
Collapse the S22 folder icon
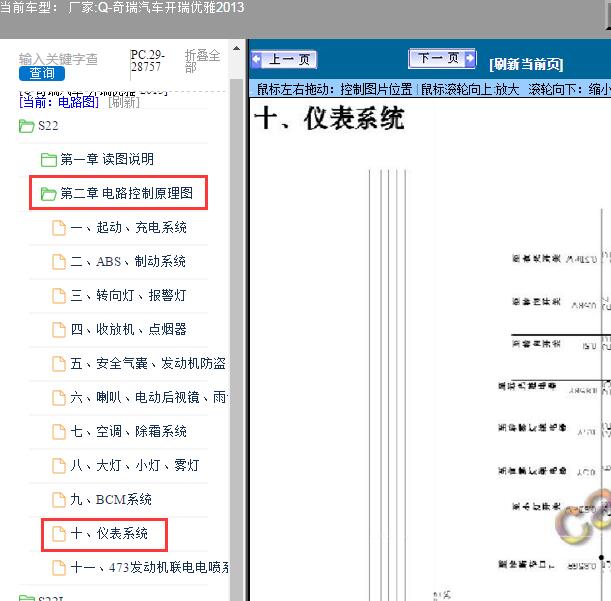click(26, 126)
